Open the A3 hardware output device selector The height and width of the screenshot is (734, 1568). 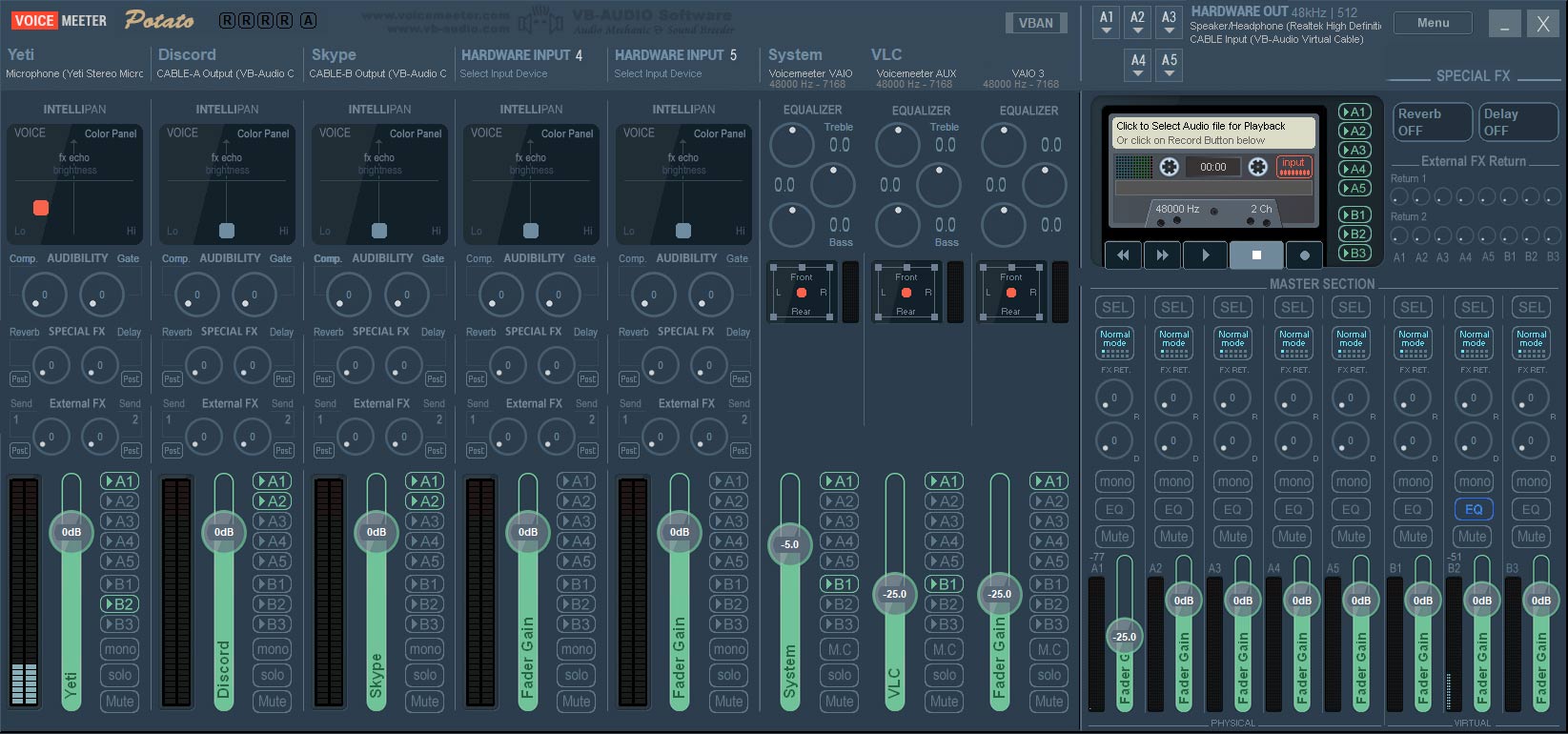tap(1169, 23)
